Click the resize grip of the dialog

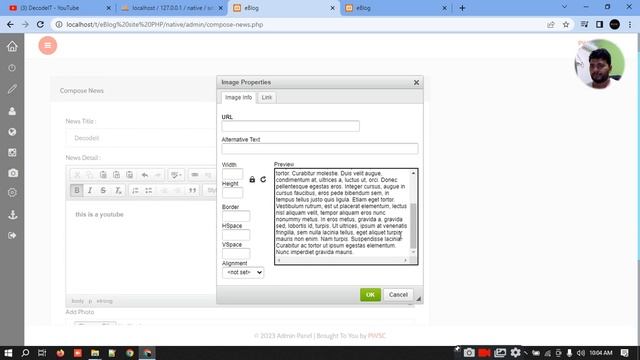click(x=418, y=299)
